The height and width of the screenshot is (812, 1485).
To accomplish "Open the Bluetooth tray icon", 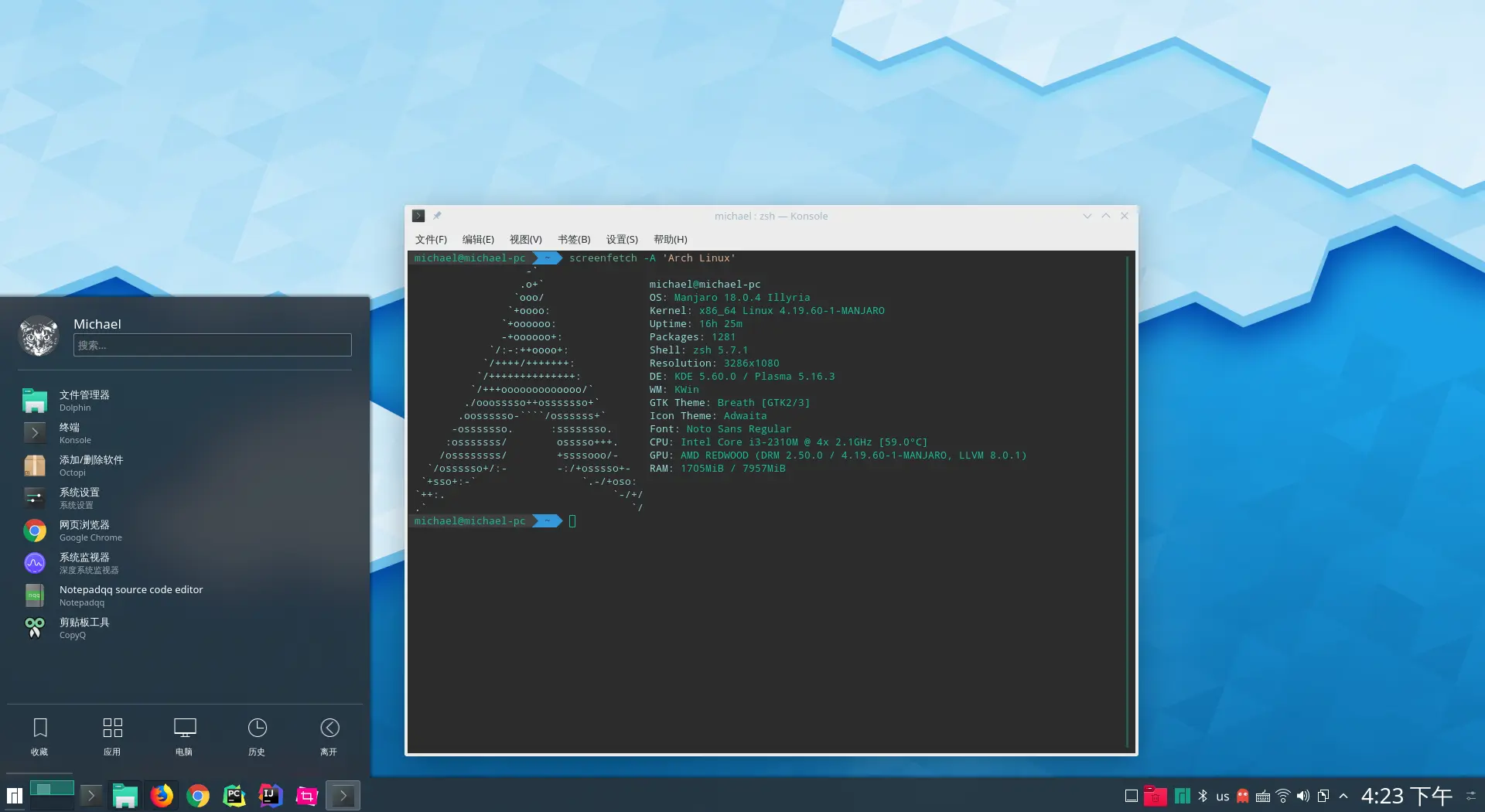I will [1203, 796].
